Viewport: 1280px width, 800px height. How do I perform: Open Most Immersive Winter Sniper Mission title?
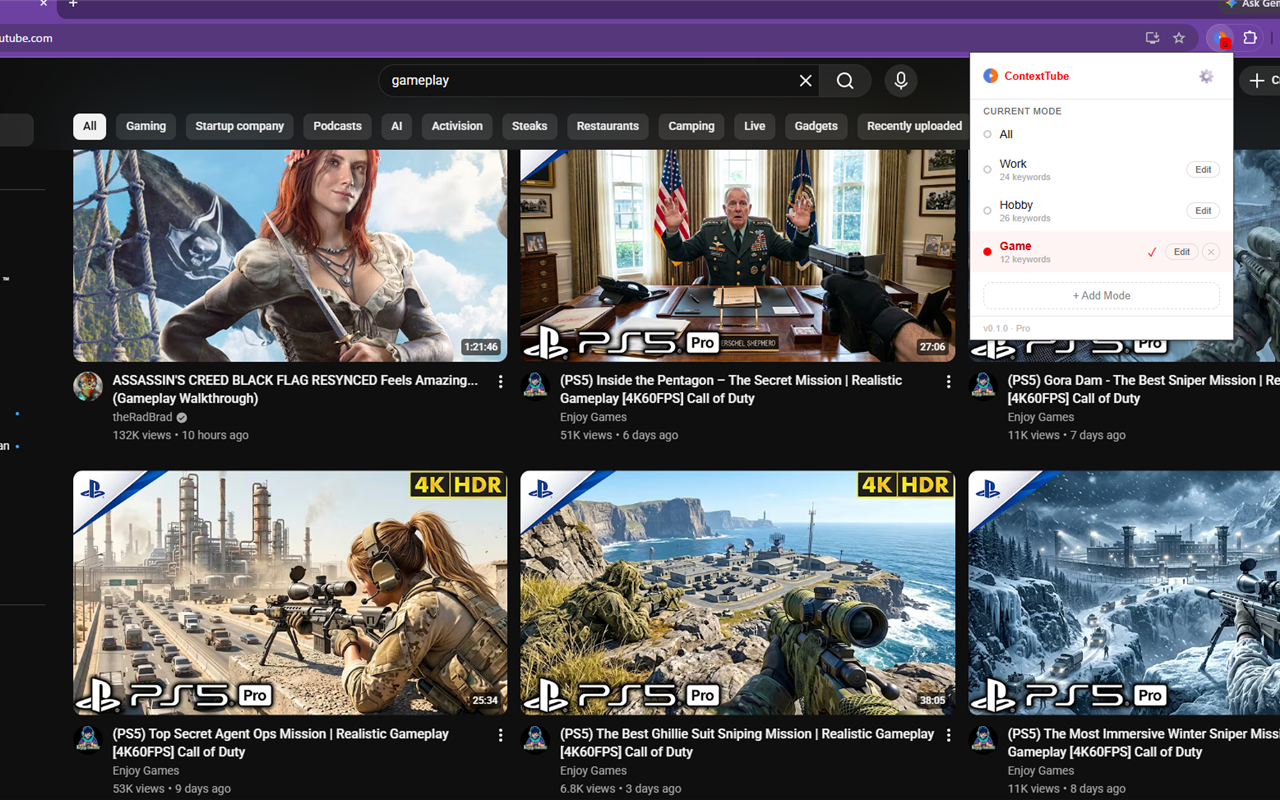pyautogui.click(x=1143, y=743)
